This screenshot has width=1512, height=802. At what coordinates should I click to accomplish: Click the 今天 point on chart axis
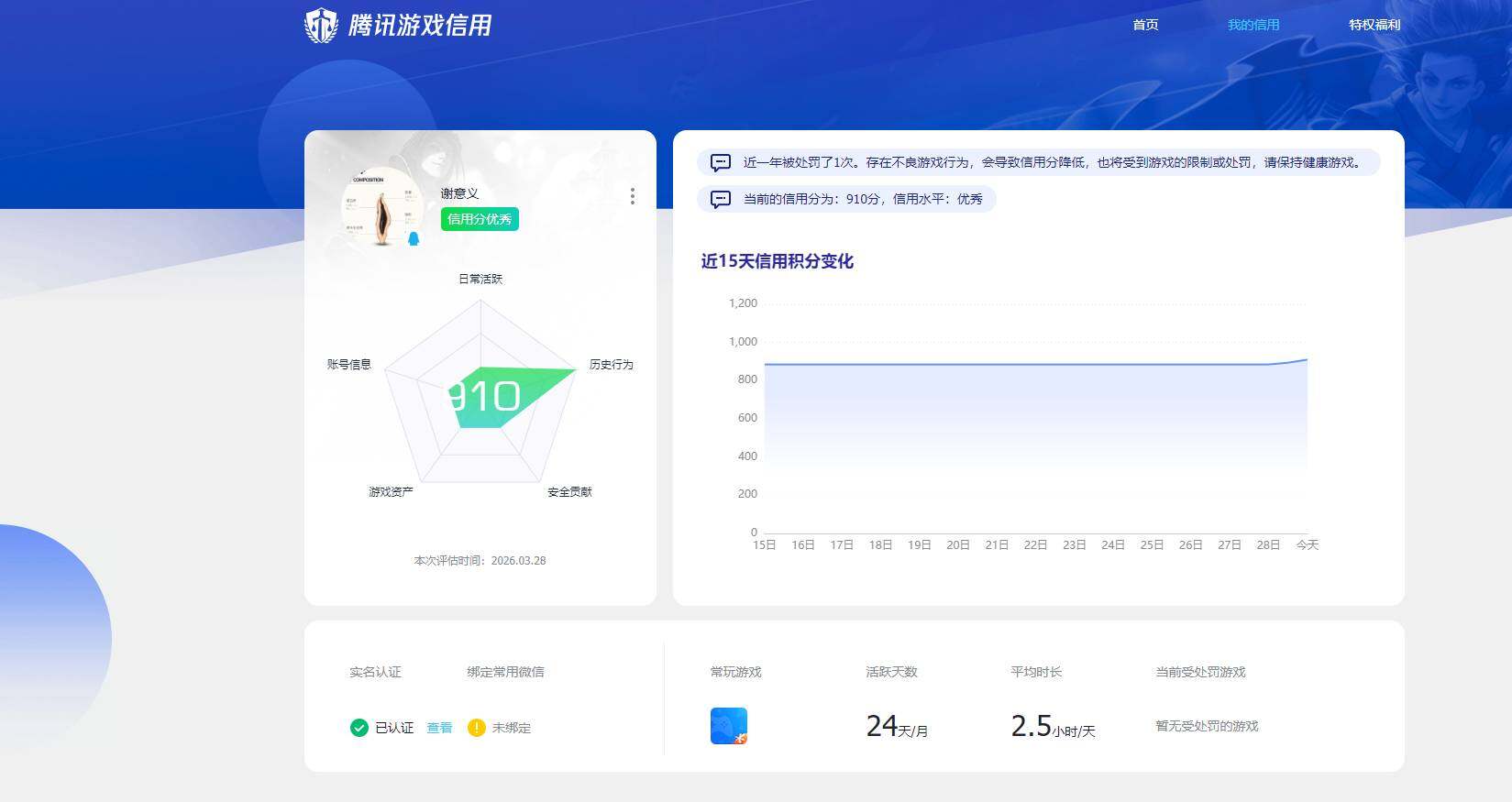click(x=1308, y=545)
